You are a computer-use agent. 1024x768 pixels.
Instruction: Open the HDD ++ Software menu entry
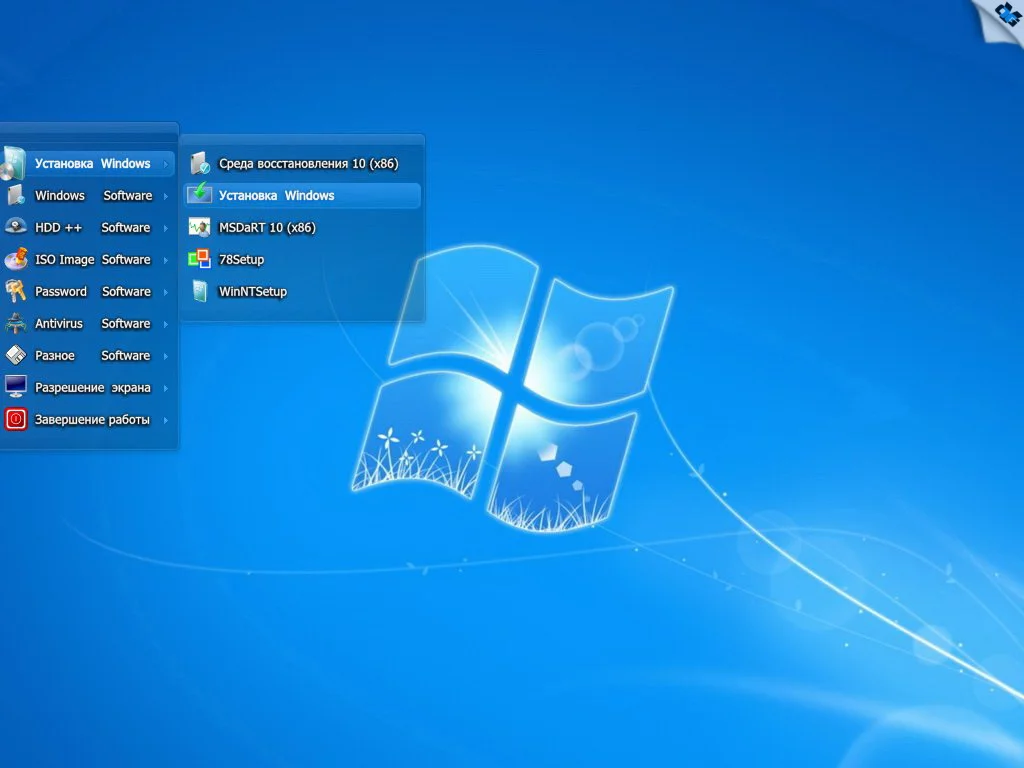(x=88, y=227)
